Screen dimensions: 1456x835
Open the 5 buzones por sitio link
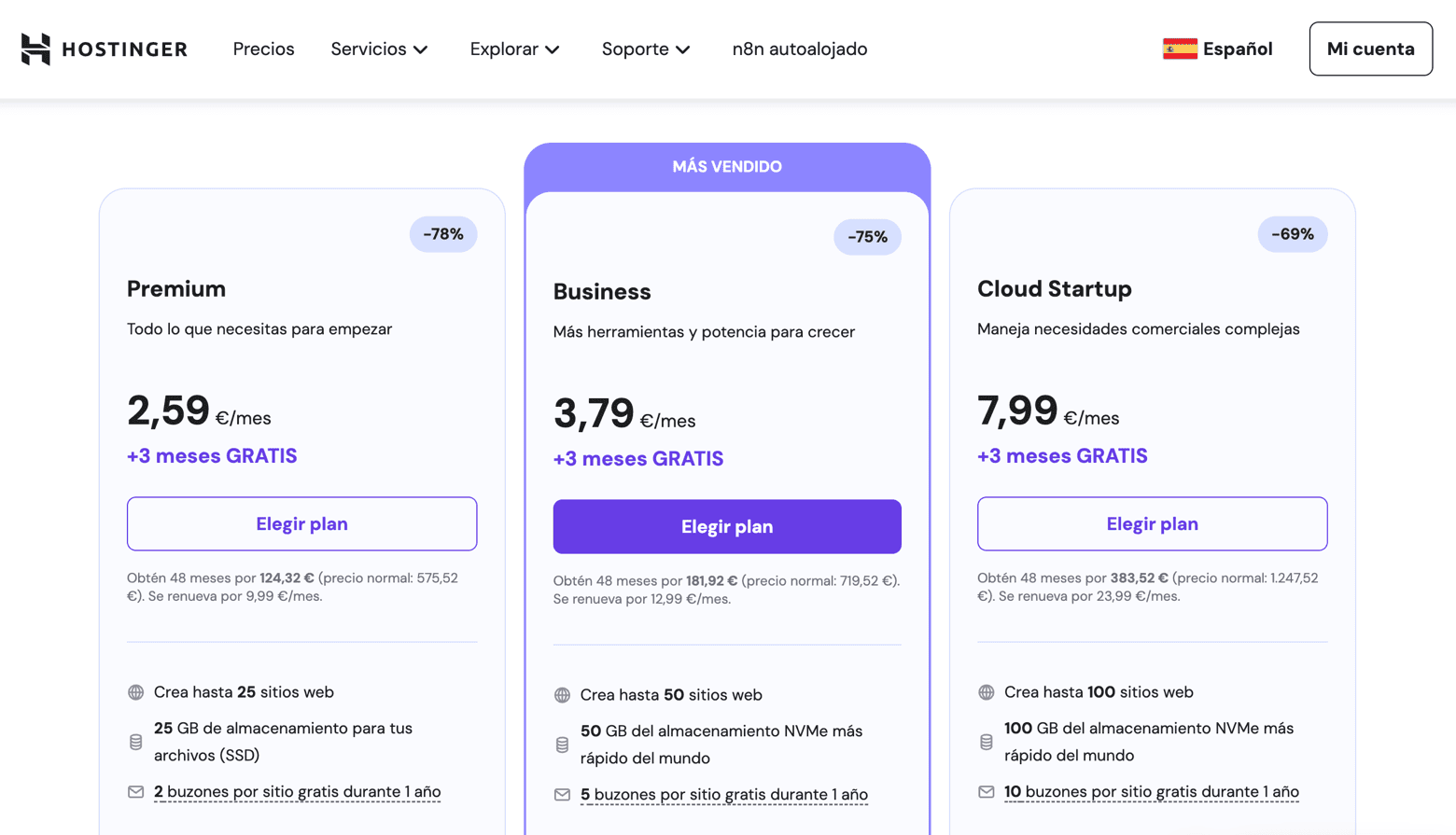pyautogui.click(x=724, y=795)
